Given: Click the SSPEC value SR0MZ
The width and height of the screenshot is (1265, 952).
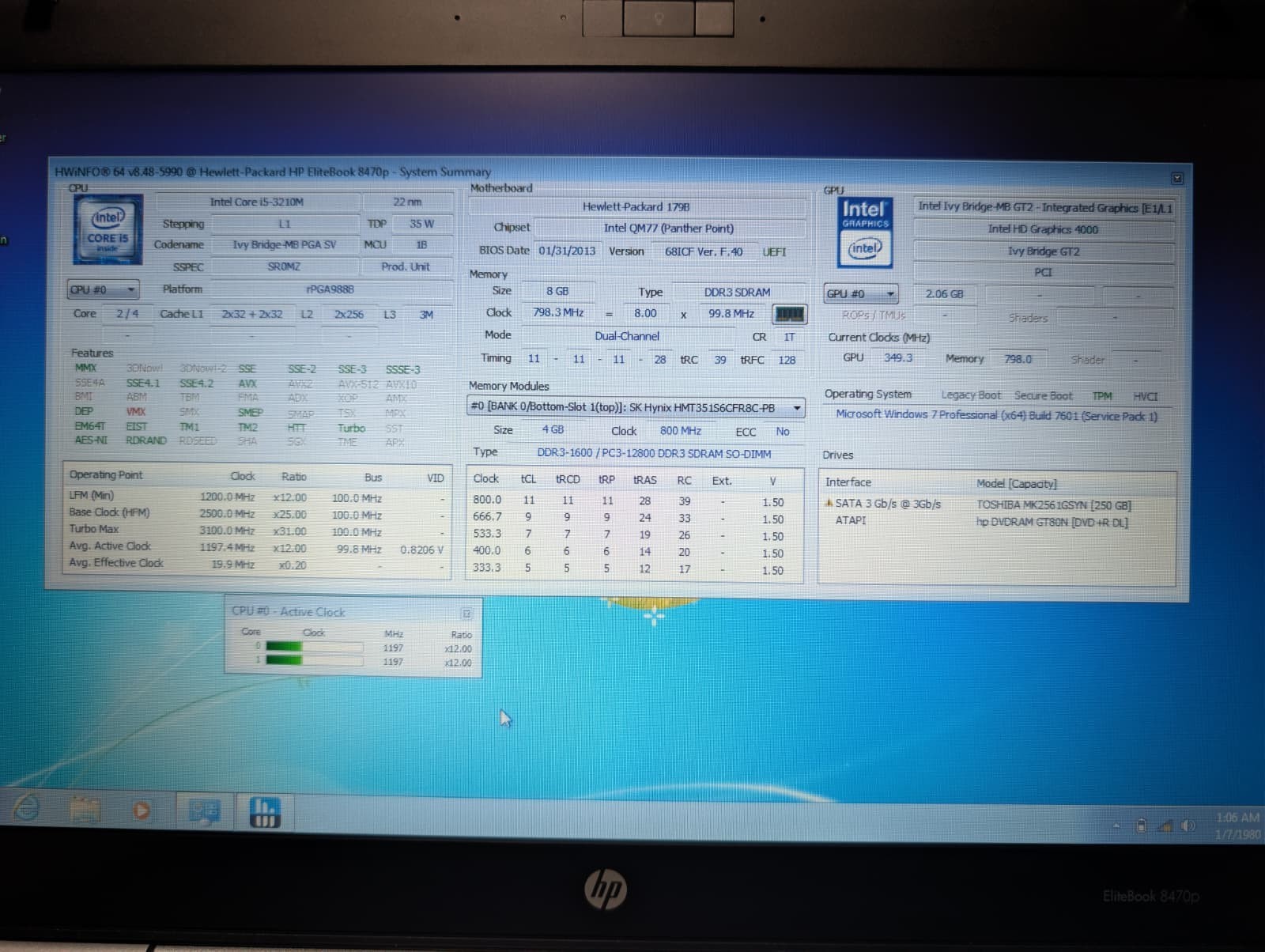Looking at the screenshot, I should [284, 267].
